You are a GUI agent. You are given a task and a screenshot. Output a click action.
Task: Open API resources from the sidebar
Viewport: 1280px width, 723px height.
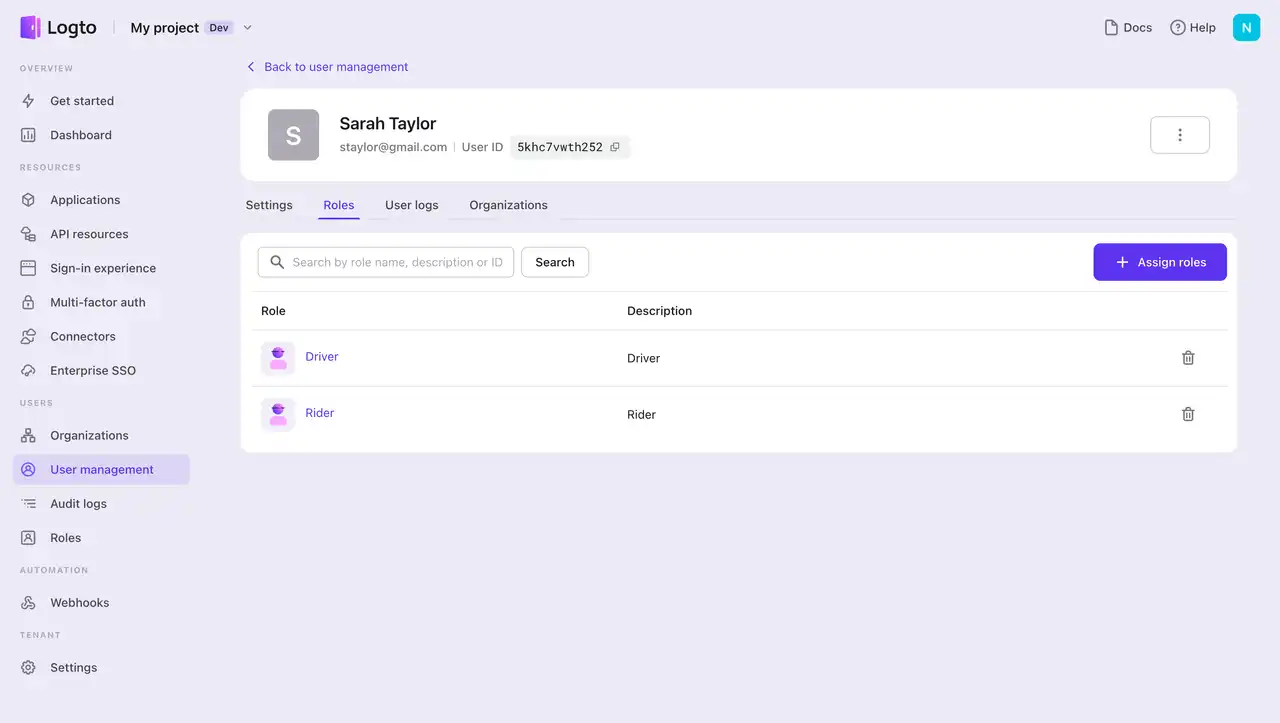(x=30, y=233)
